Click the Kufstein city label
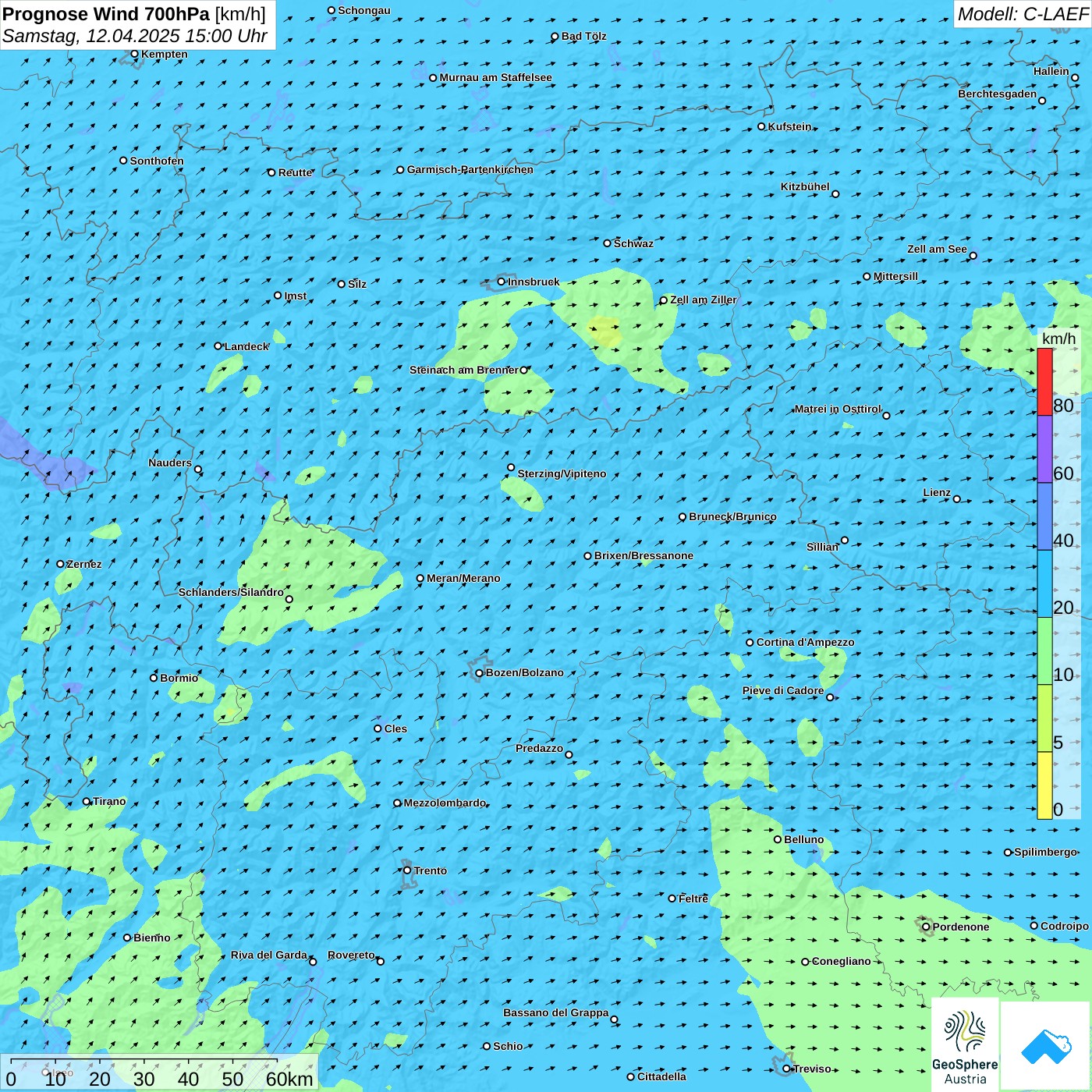The image size is (1092, 1092). pyautogui.click(x=789, y=126)
